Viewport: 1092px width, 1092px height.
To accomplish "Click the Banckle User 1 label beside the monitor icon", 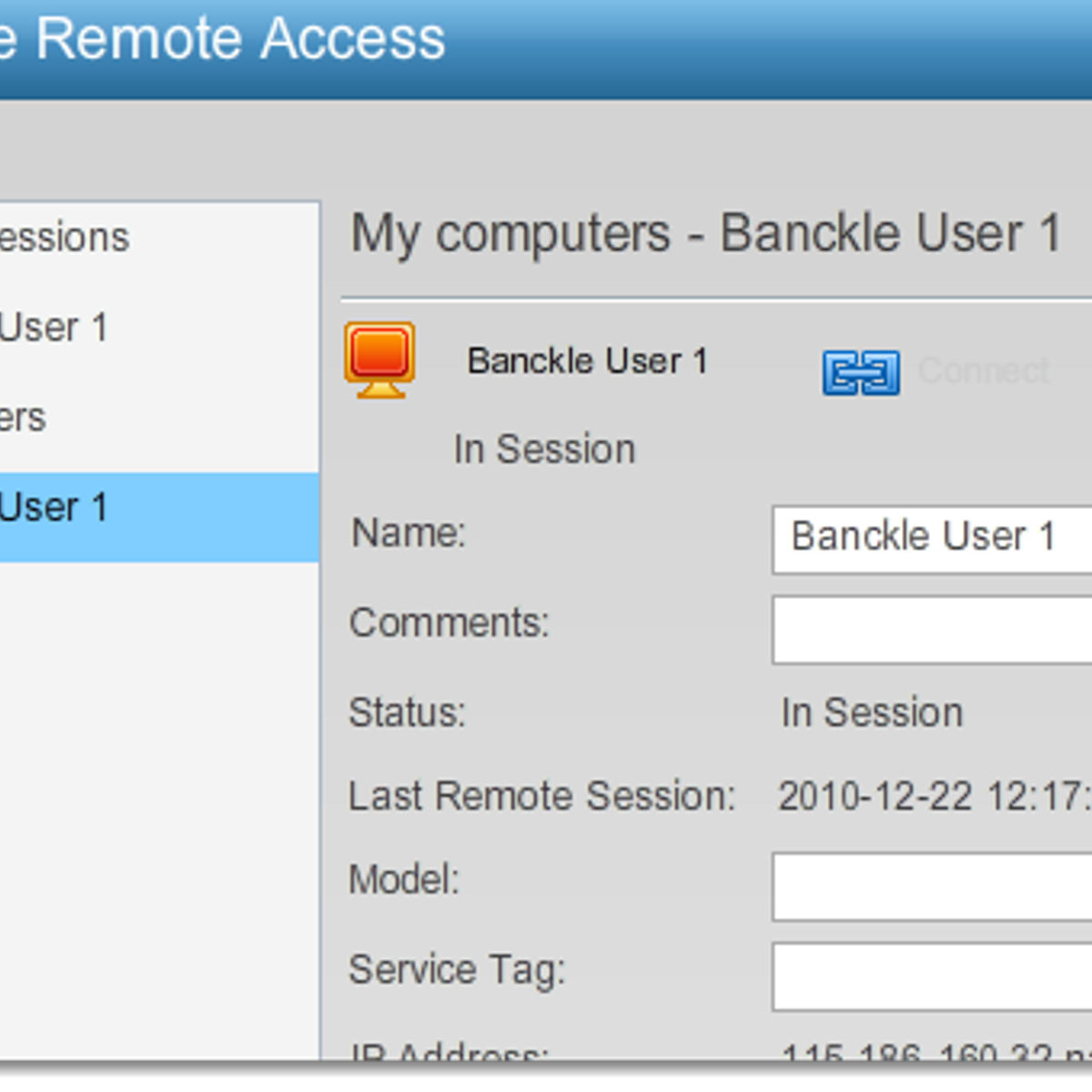I will [587, 361].
